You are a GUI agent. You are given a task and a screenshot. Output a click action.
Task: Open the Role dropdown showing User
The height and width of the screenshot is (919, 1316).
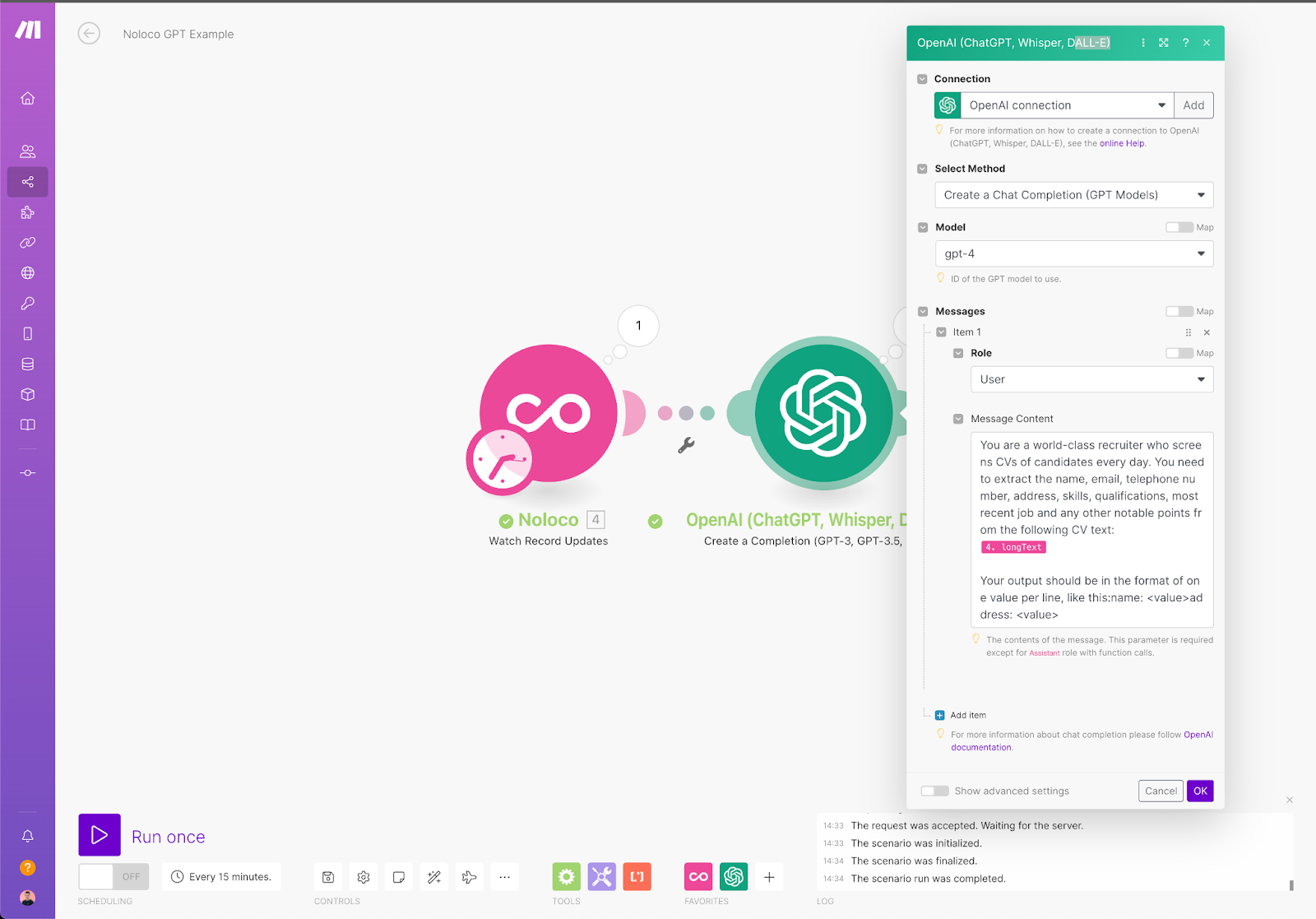click(x=1091, y=379)
